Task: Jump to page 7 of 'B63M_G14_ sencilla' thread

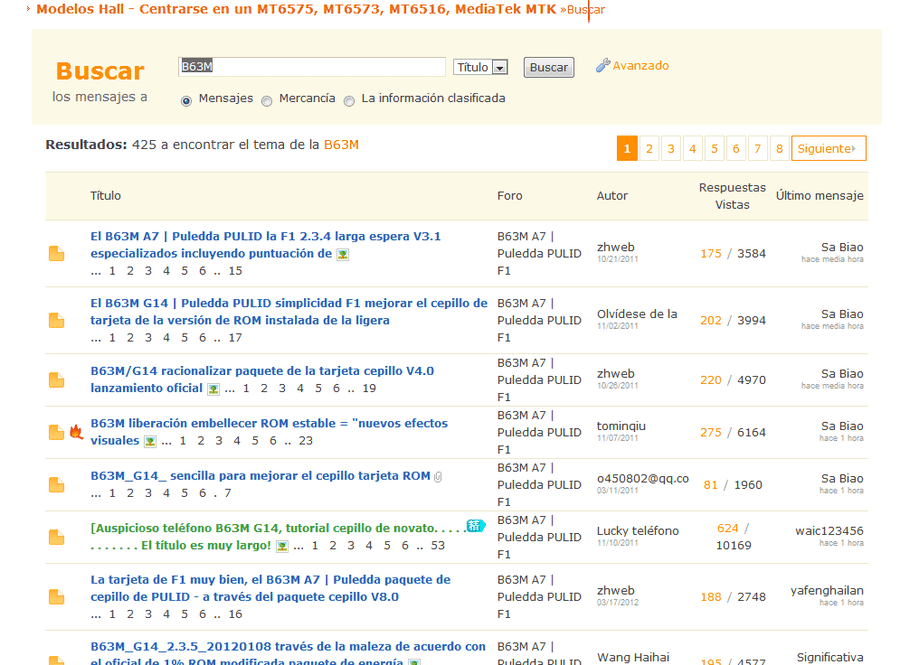Action: click(x=228, y=493)
